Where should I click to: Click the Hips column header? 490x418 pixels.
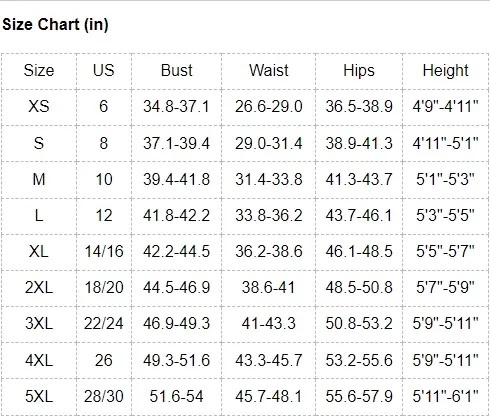point(359,71)
